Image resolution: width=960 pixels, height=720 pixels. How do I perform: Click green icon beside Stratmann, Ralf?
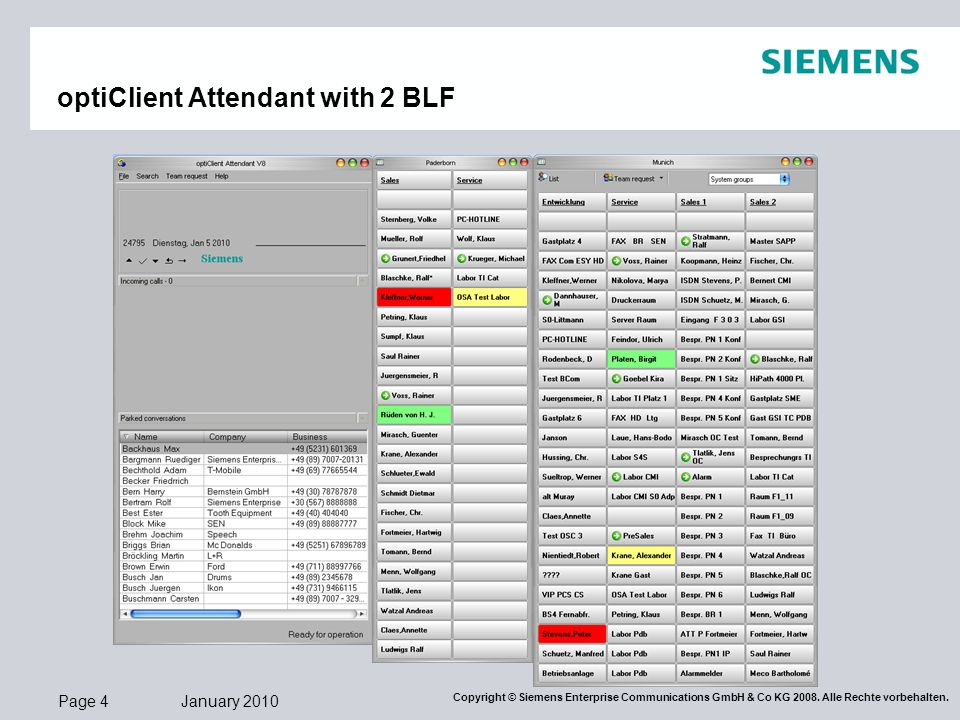[686, 241]
